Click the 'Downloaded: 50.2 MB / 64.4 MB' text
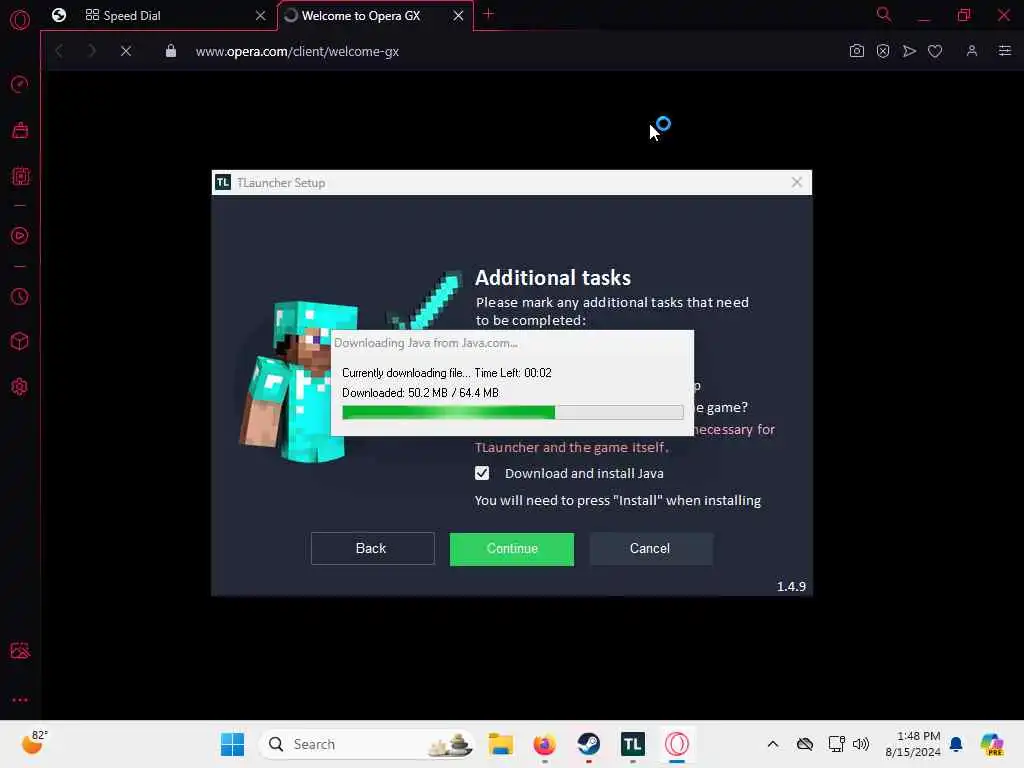 click(x=421, y=393)
